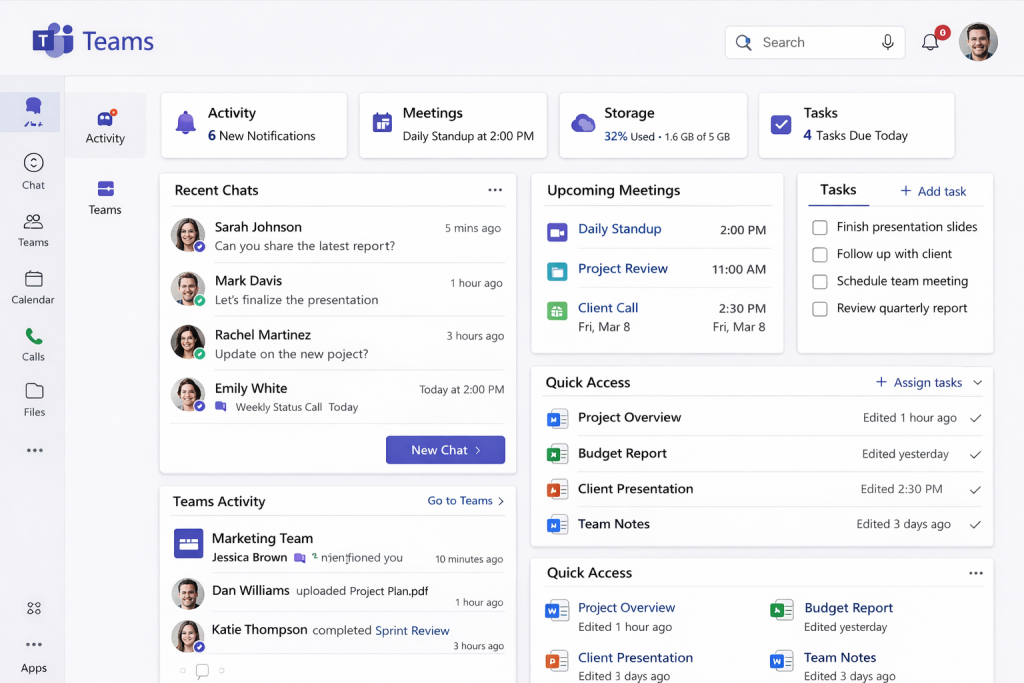Click in the Search input field
Screen dimensions: 1024x683
click(810, 42)
